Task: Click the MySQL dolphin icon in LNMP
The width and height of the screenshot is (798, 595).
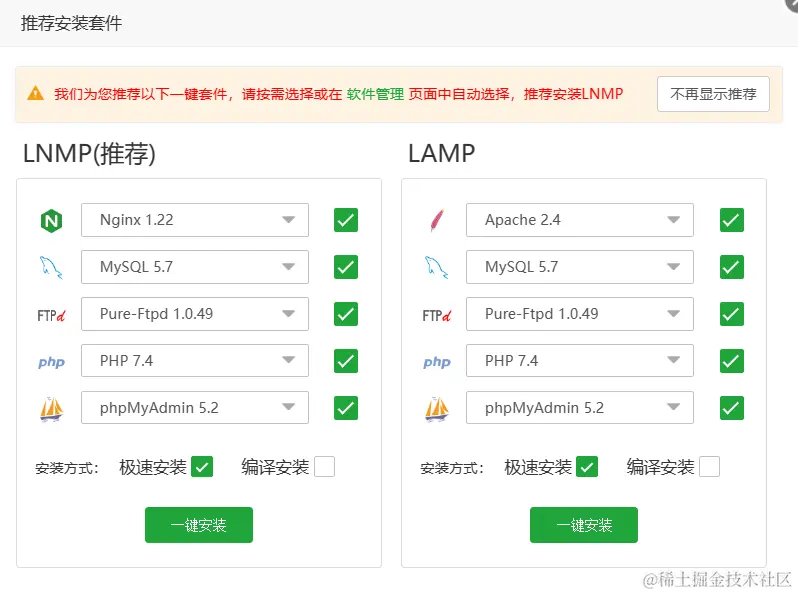Action: (x=51, y=267)
